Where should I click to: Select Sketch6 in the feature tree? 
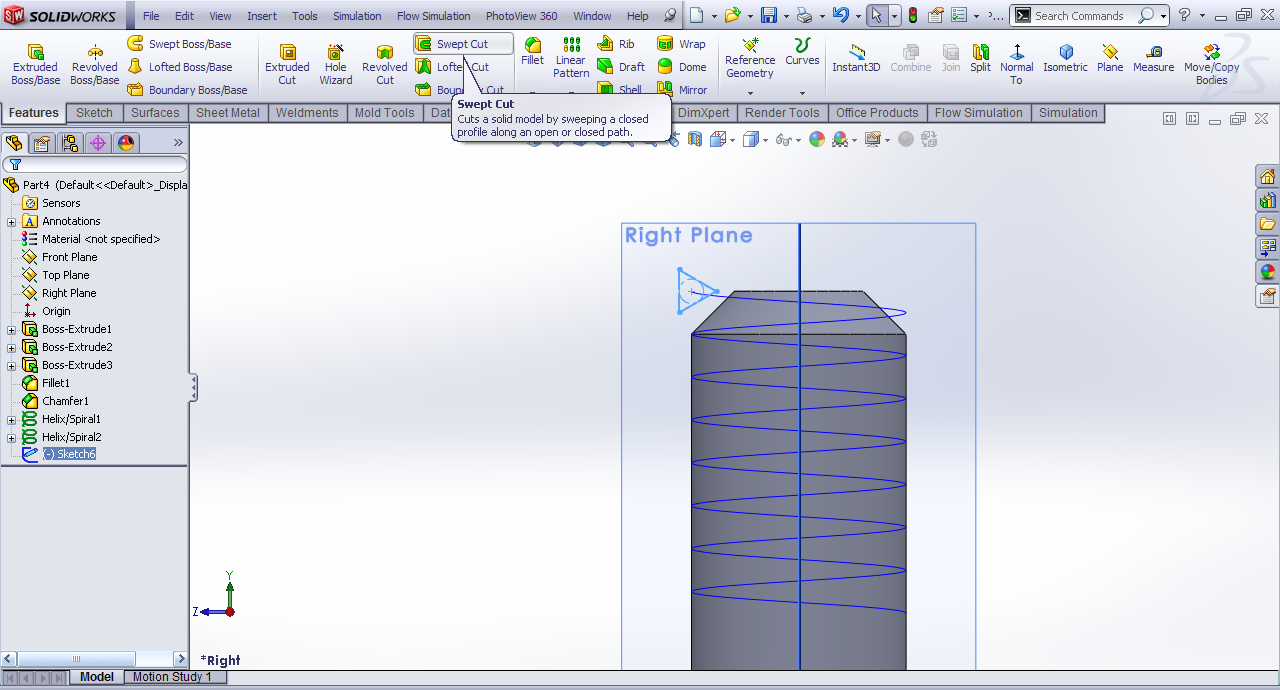(69, 454)
